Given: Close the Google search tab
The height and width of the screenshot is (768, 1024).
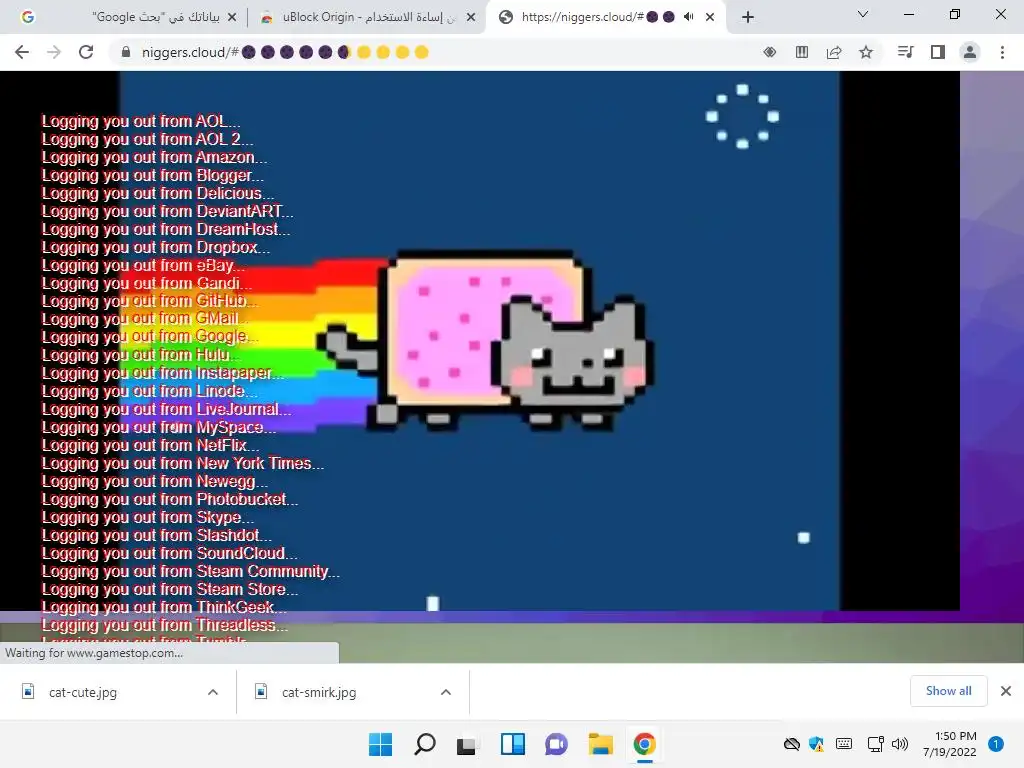Looking at the screenshot, I should pos(232,17).
